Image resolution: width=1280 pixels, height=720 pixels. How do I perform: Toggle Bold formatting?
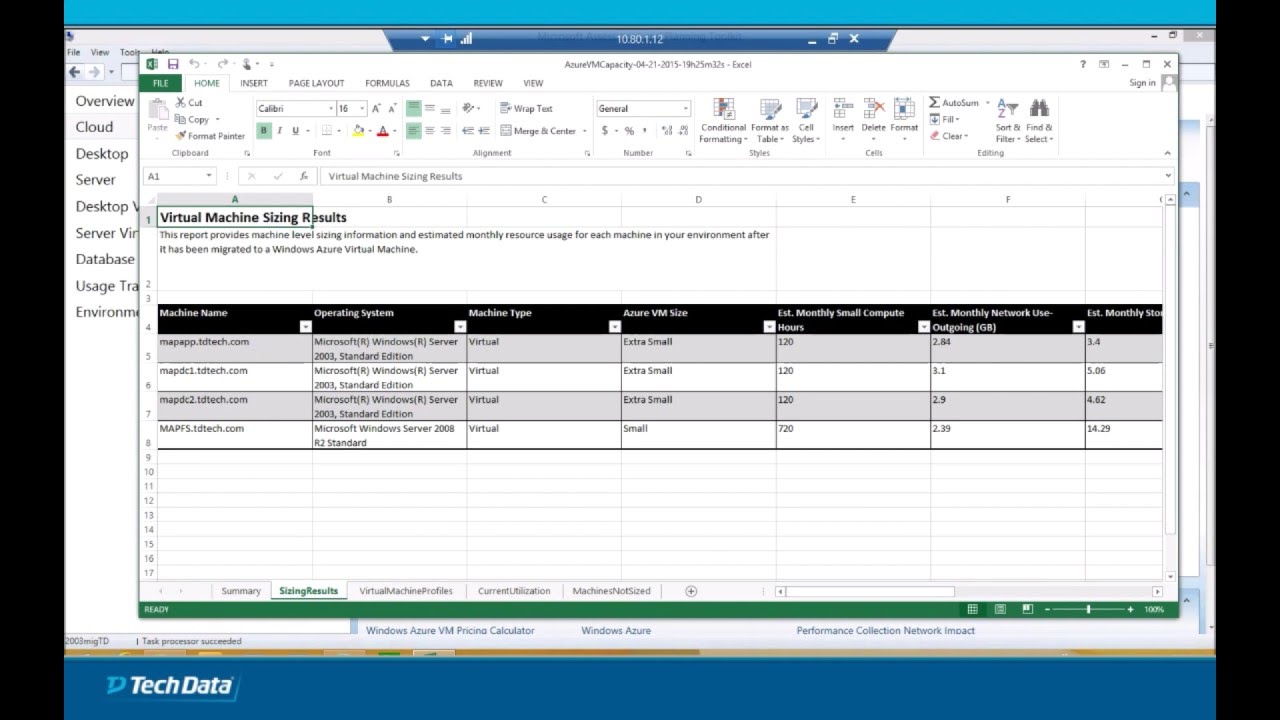pyautogui.click(x=263, y=131)
